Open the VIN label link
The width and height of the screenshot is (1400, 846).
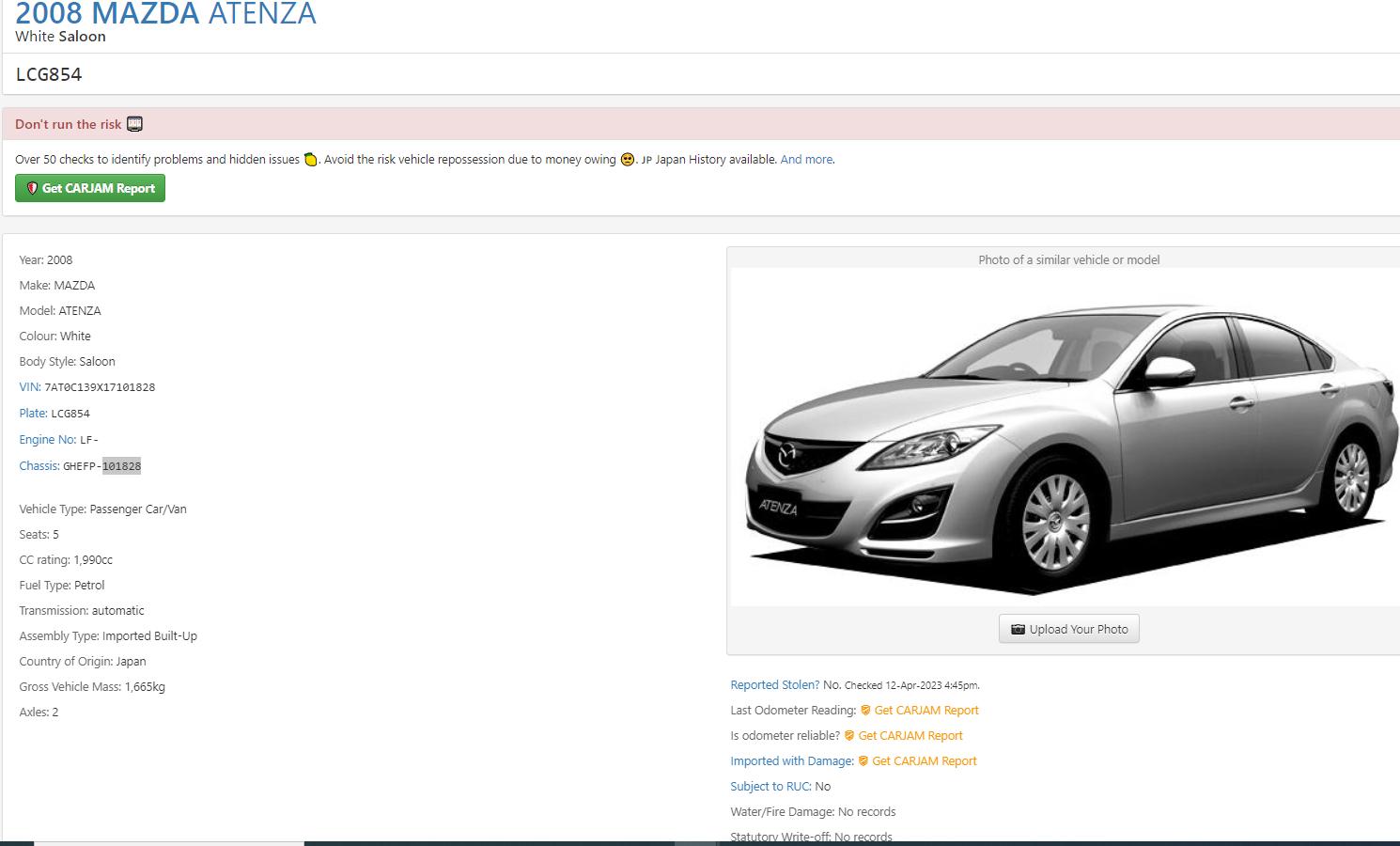29,386
